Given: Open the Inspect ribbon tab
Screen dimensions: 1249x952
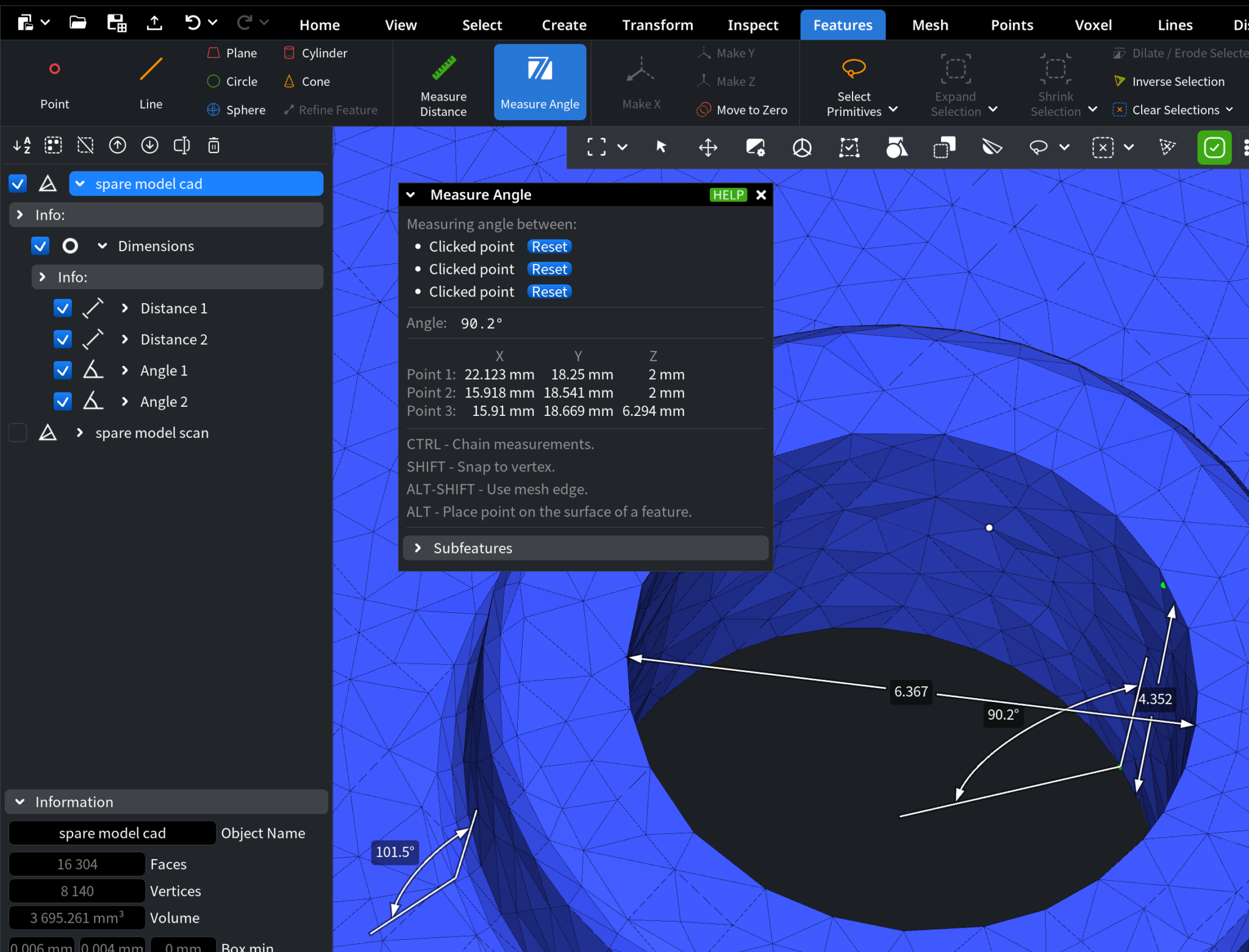Looking at the screenshot, I should coord(753,25).
